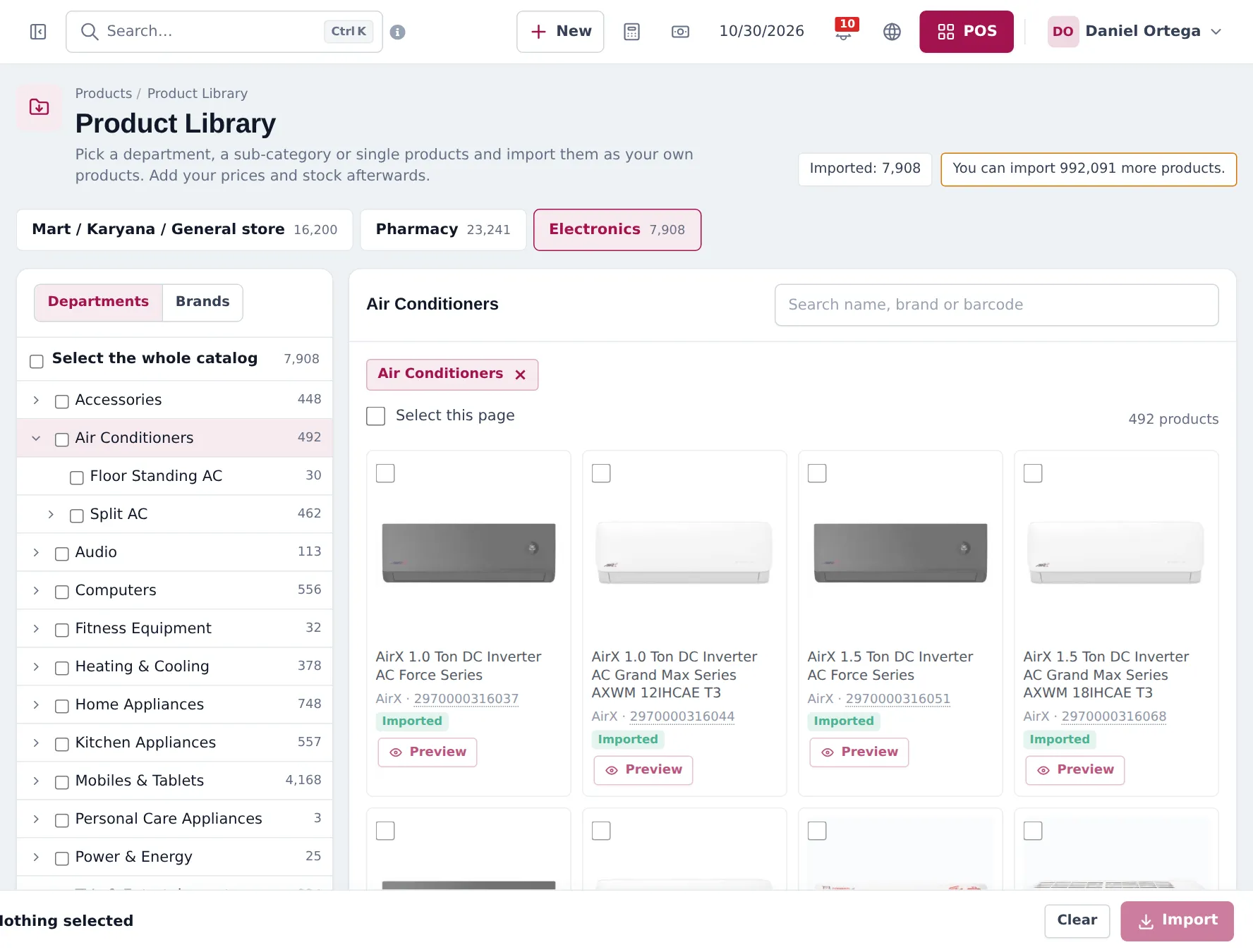Check Select the whole catalog
Viewport: 1253px width, 952px height.
tap(37, 361)
